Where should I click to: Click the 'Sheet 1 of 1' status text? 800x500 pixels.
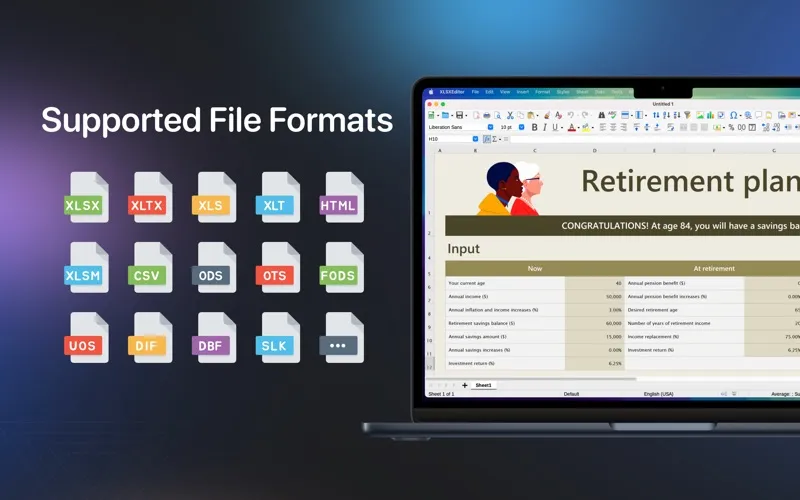[441, 394]
